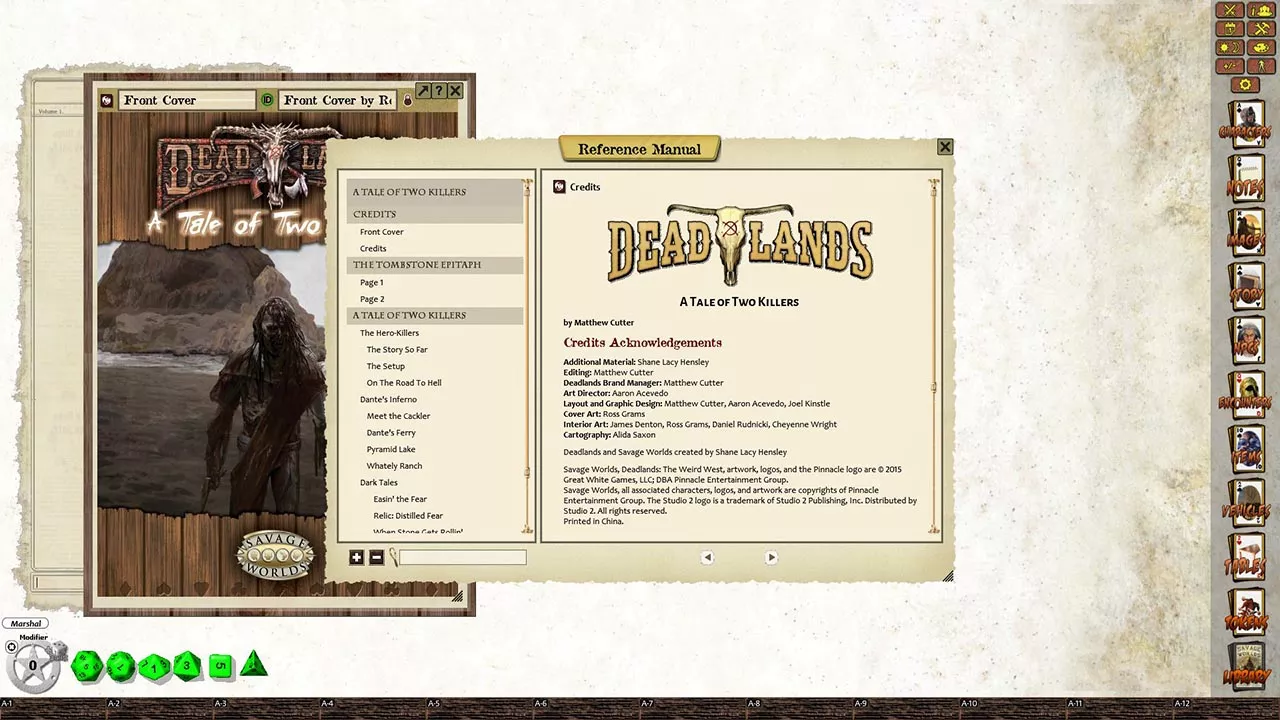1280x720 pixels.
Task: Open Dante's Inferno entry
Action: click(388, 399)
